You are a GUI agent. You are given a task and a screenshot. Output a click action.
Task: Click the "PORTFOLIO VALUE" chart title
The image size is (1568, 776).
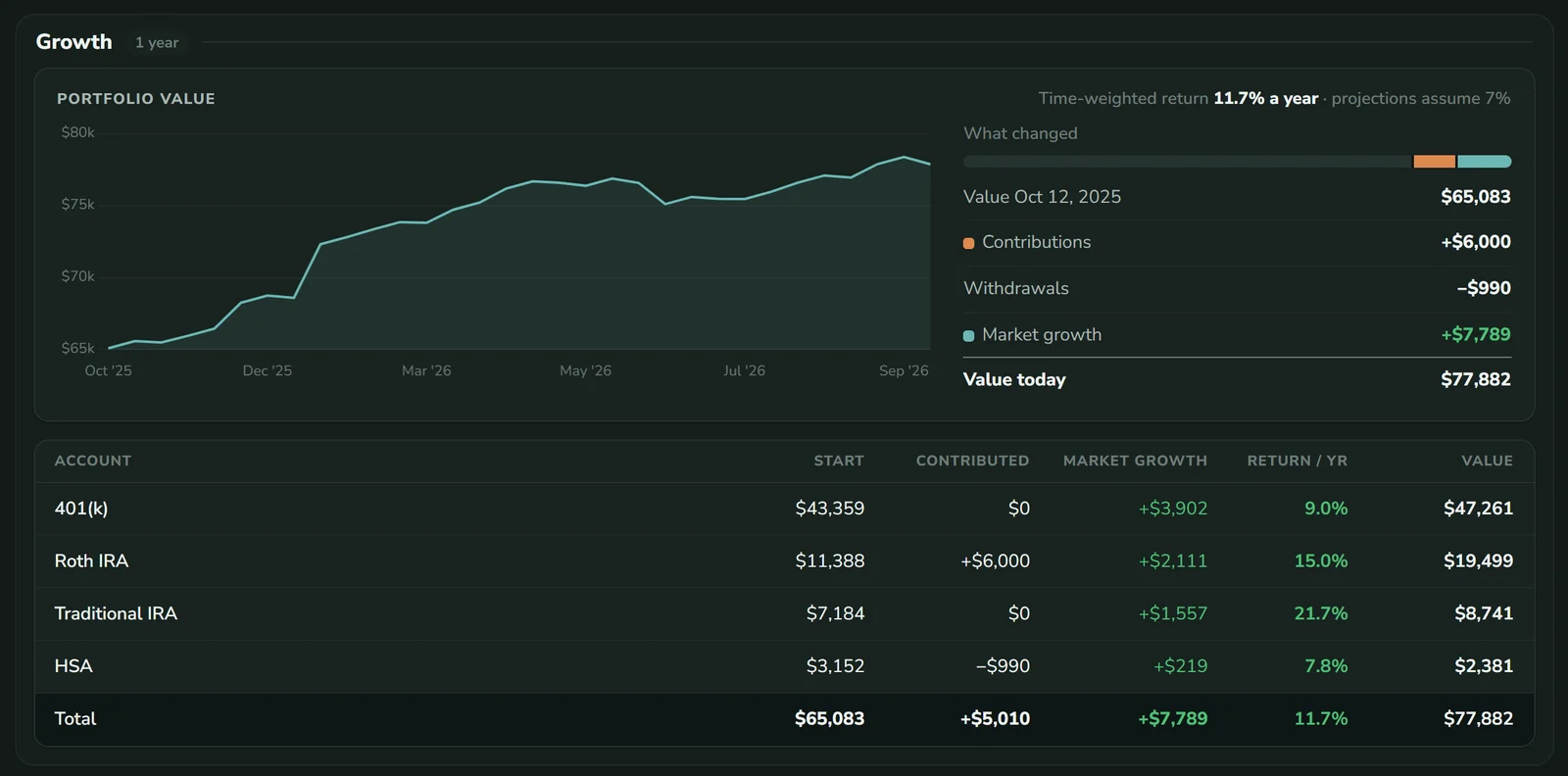(x=136, y=99)
